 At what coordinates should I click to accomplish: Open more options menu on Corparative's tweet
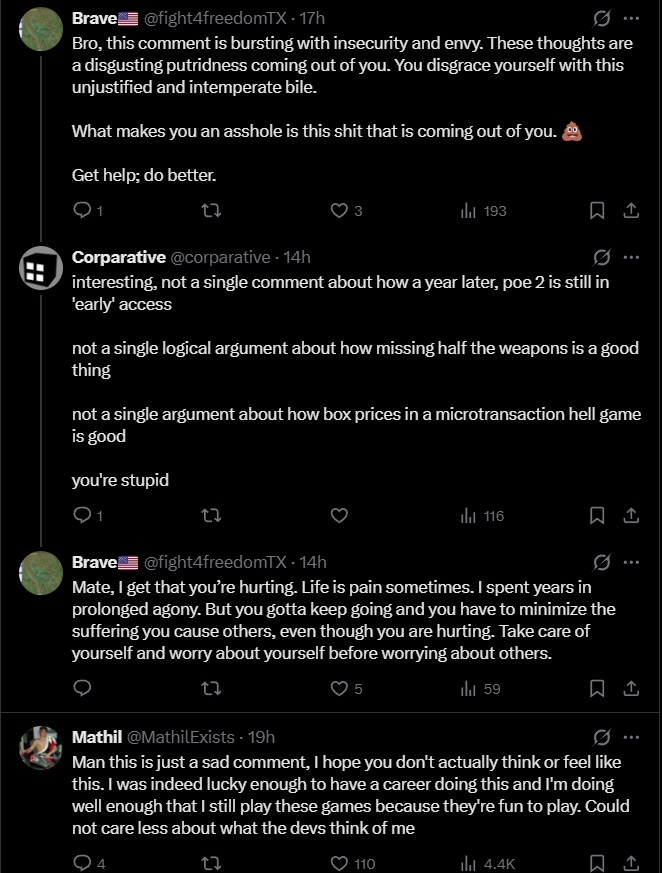pos(631,257)
